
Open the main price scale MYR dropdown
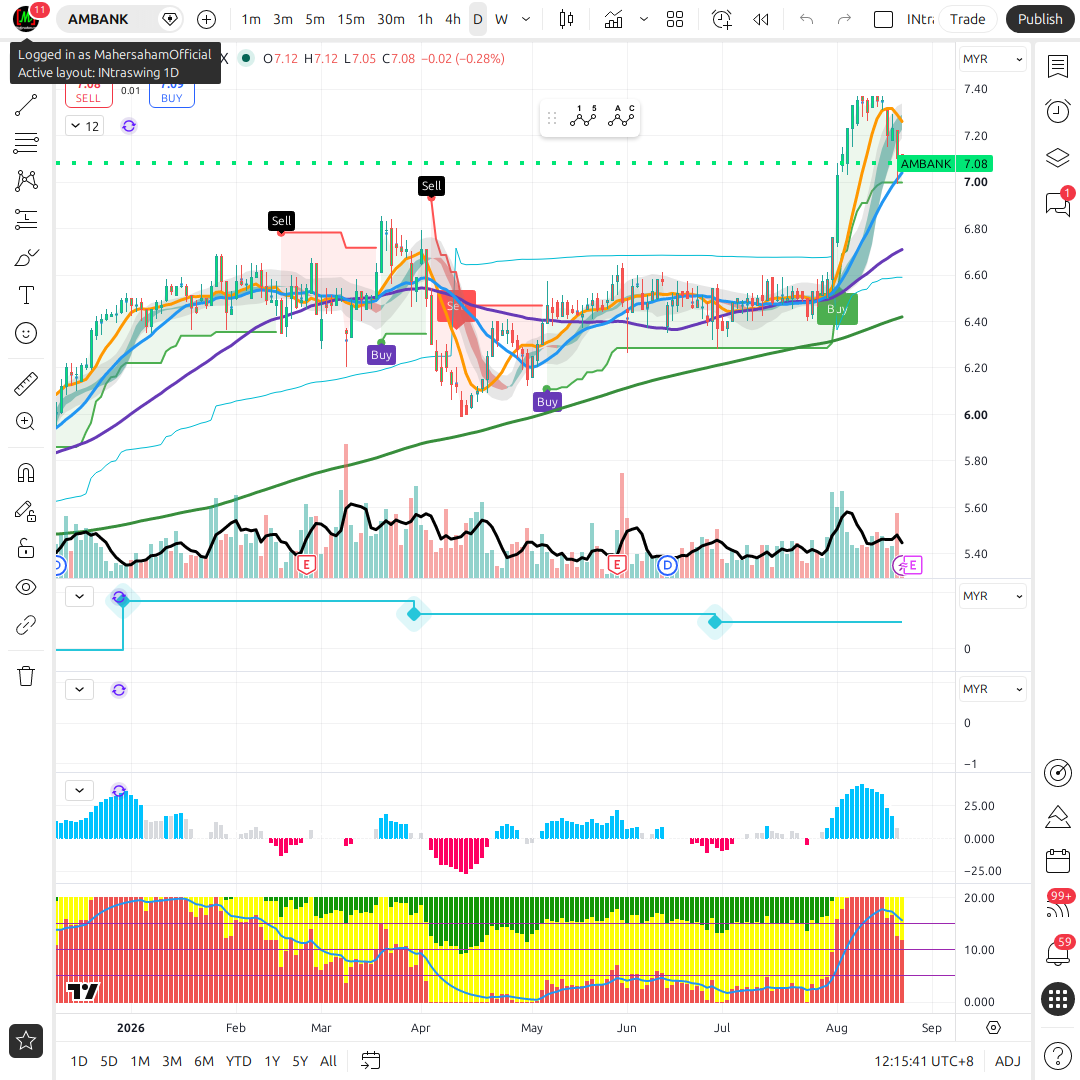pyautogui.click(x=992, y=59)
